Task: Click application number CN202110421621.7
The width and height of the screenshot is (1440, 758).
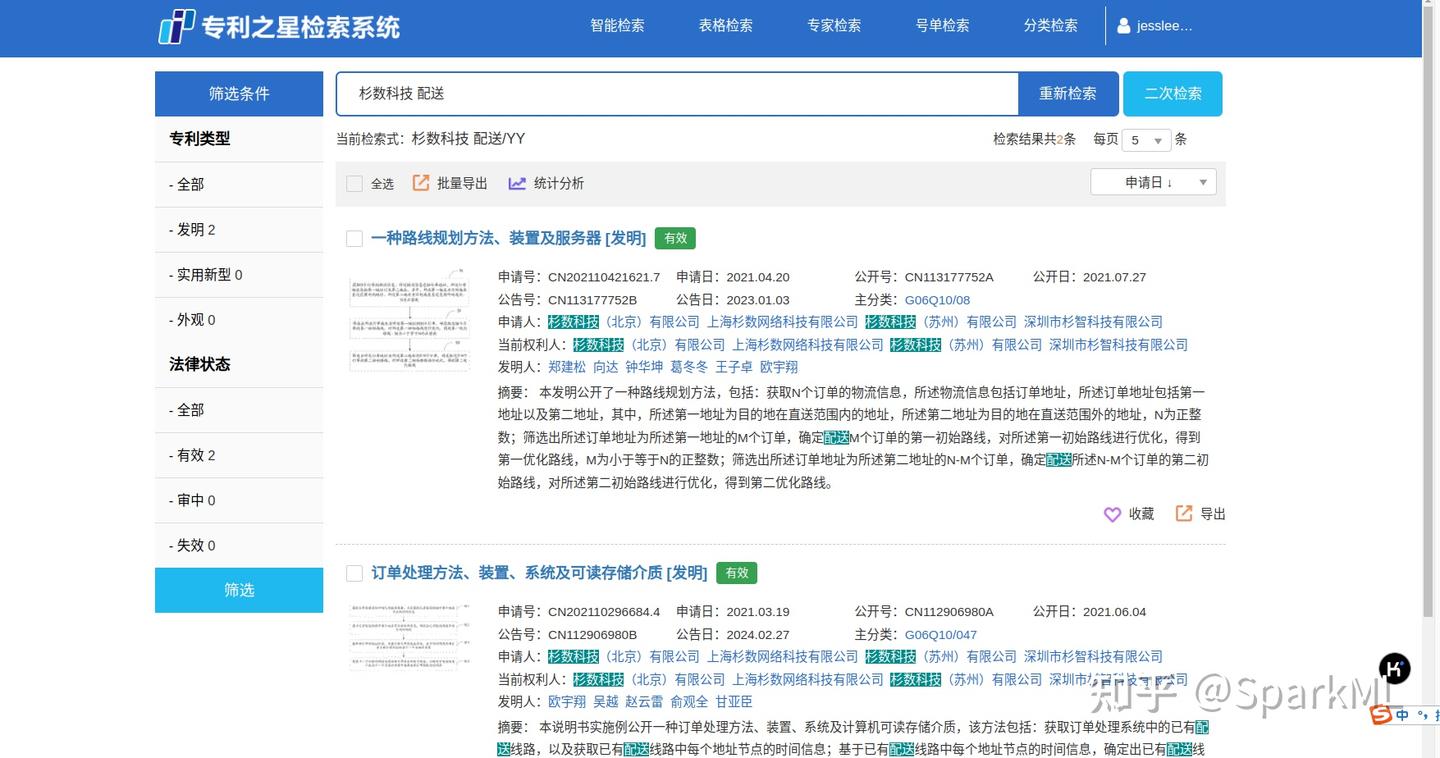Action: 604,277
